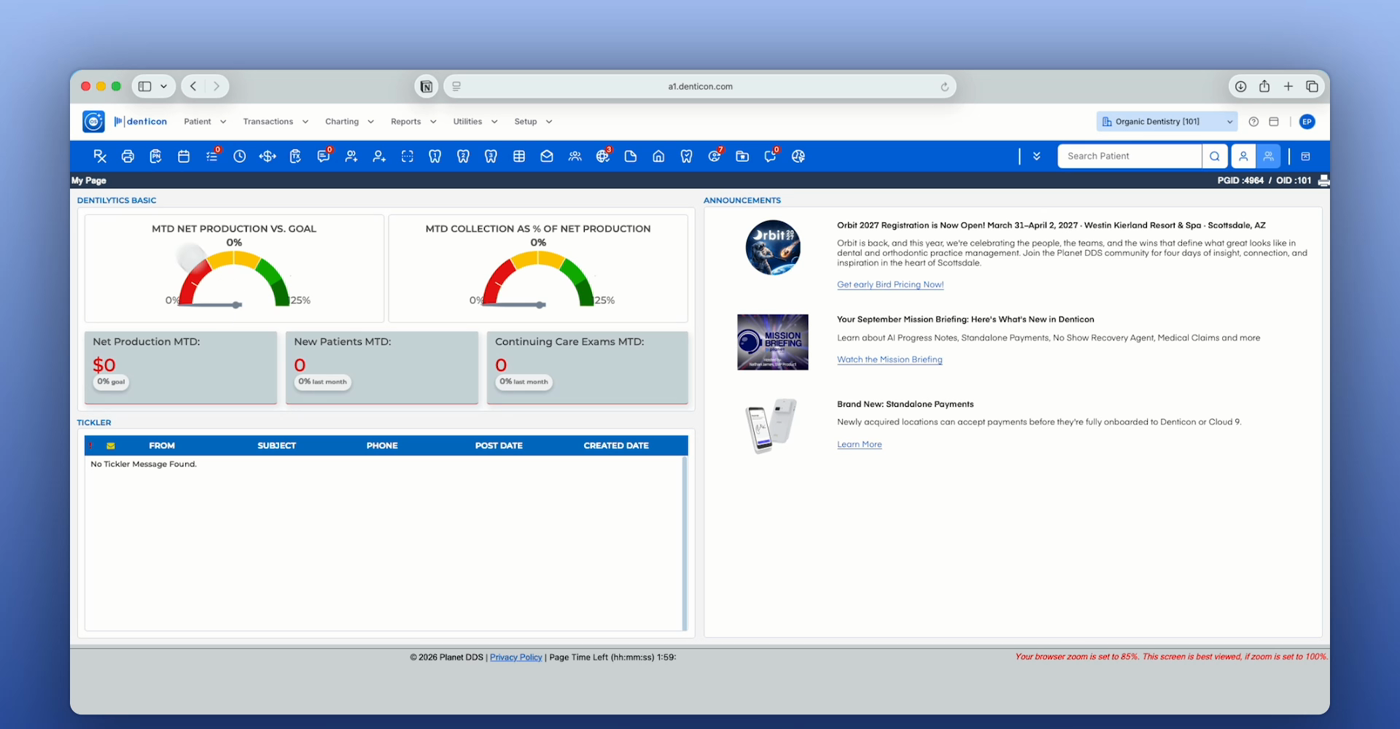The width and height of the screenshot is (1400, 729).
Task: Select single patient search mode toggle
Action: coord(1243,156)
